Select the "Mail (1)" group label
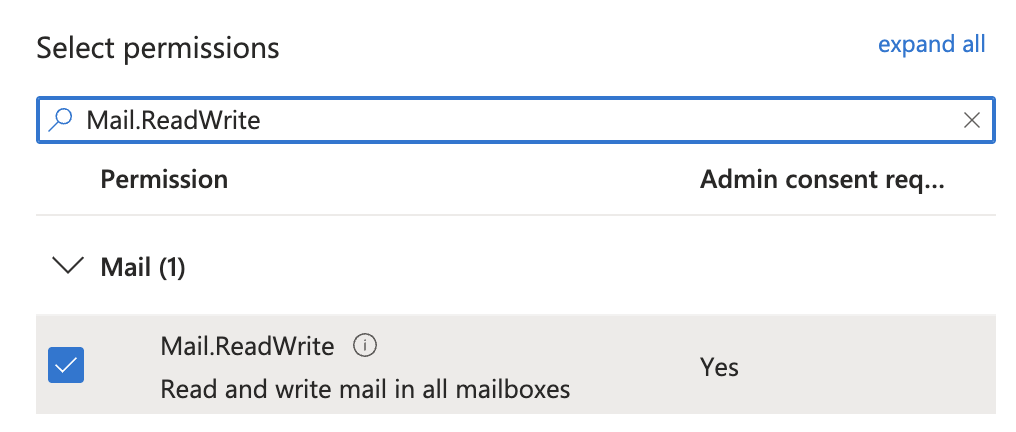The image size is (1016, 432). pos(143,267)
